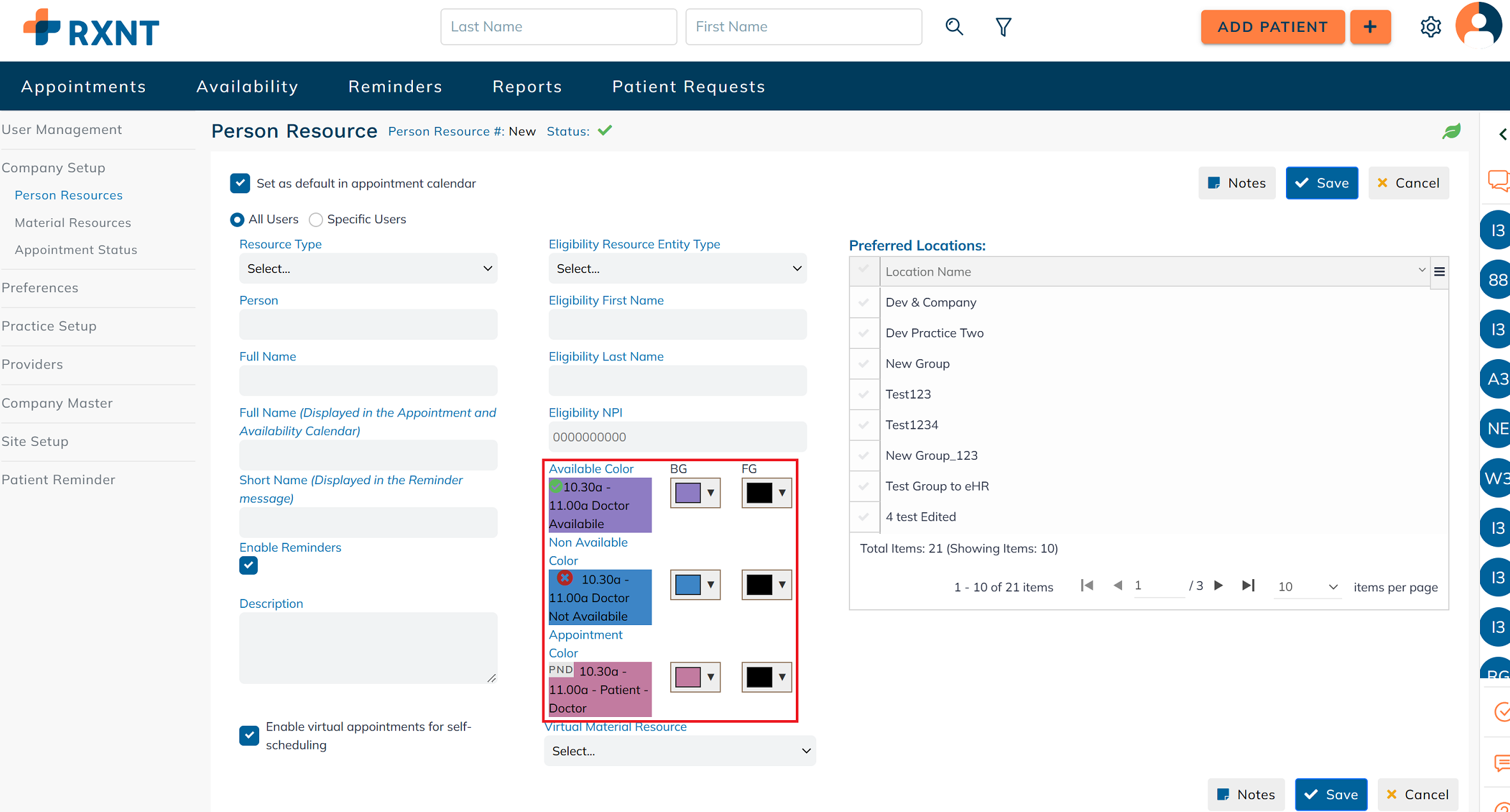Open the Virtual Material Resource dropdown
Screen dimensions: 1510x812
(x=680, y=751)
